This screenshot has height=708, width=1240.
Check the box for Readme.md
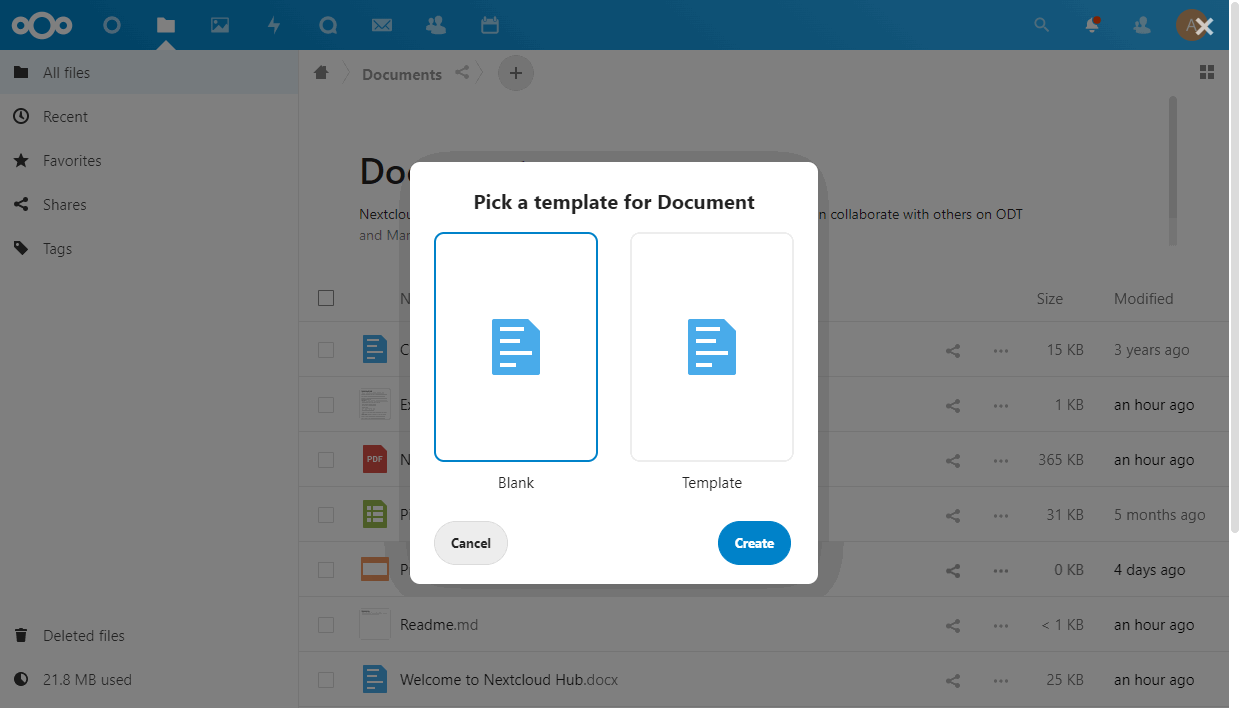[326, 625]
